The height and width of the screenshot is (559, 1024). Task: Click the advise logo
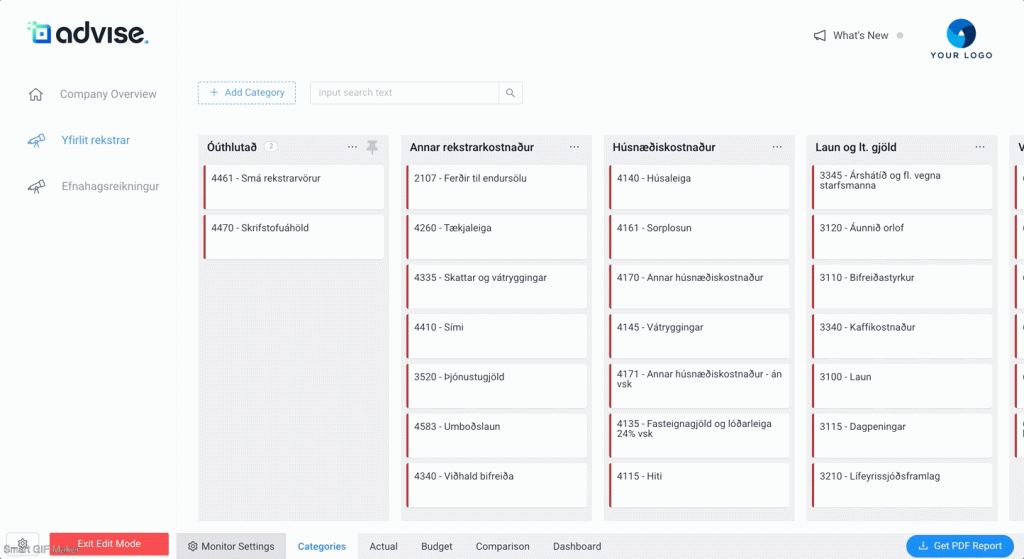[x=88, y=33]
